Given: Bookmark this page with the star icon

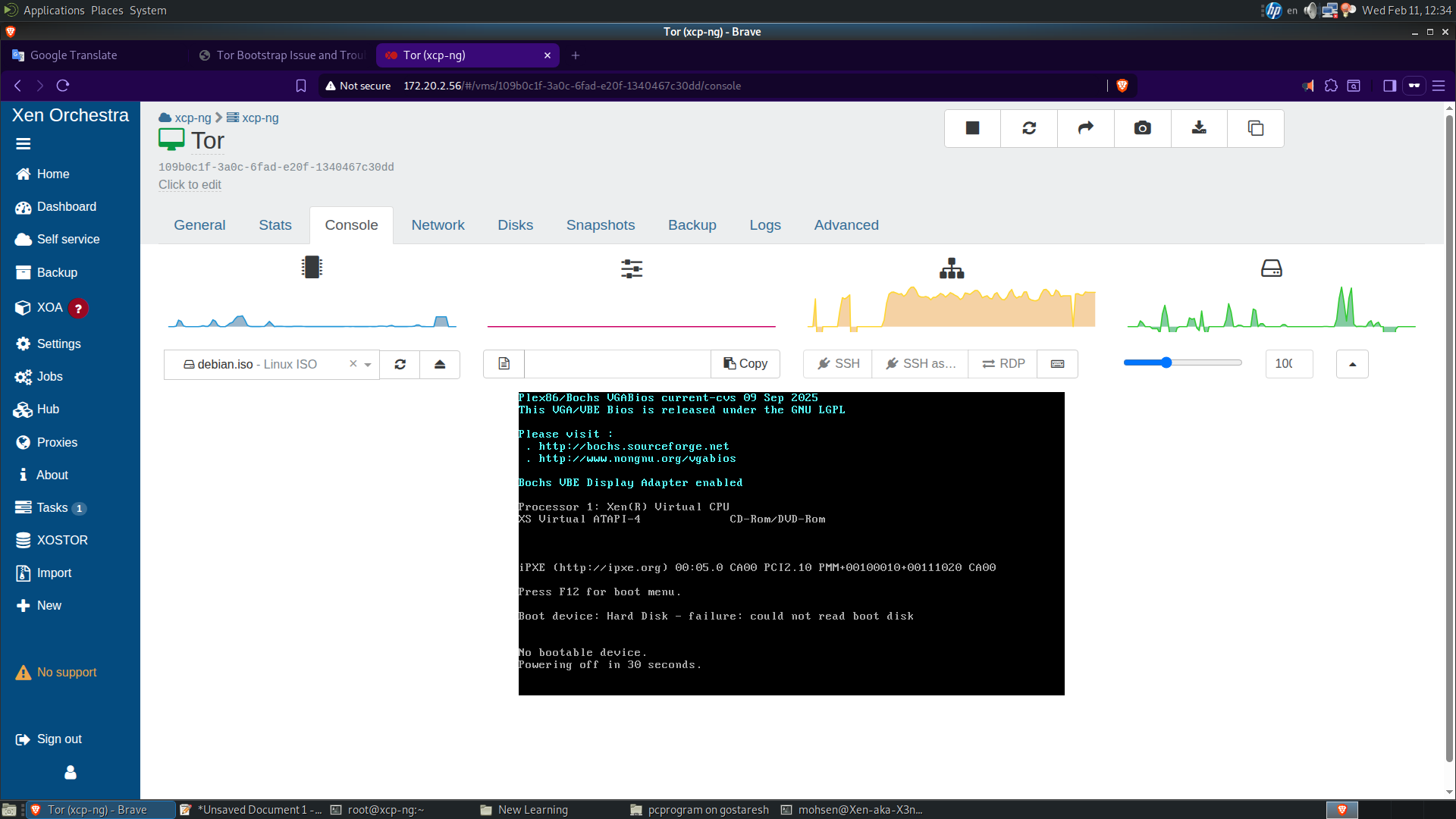Looking at the screenshot, I should pyautogui.click(x=301, y=86).
